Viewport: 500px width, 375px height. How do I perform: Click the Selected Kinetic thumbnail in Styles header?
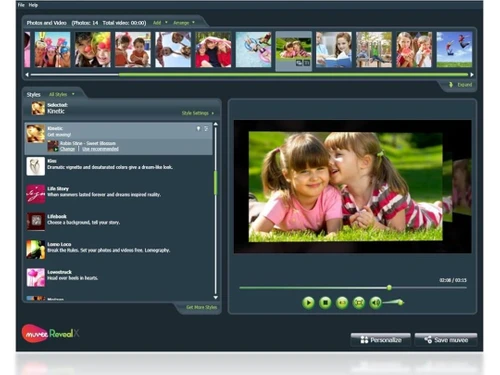[x=38, y=108]
